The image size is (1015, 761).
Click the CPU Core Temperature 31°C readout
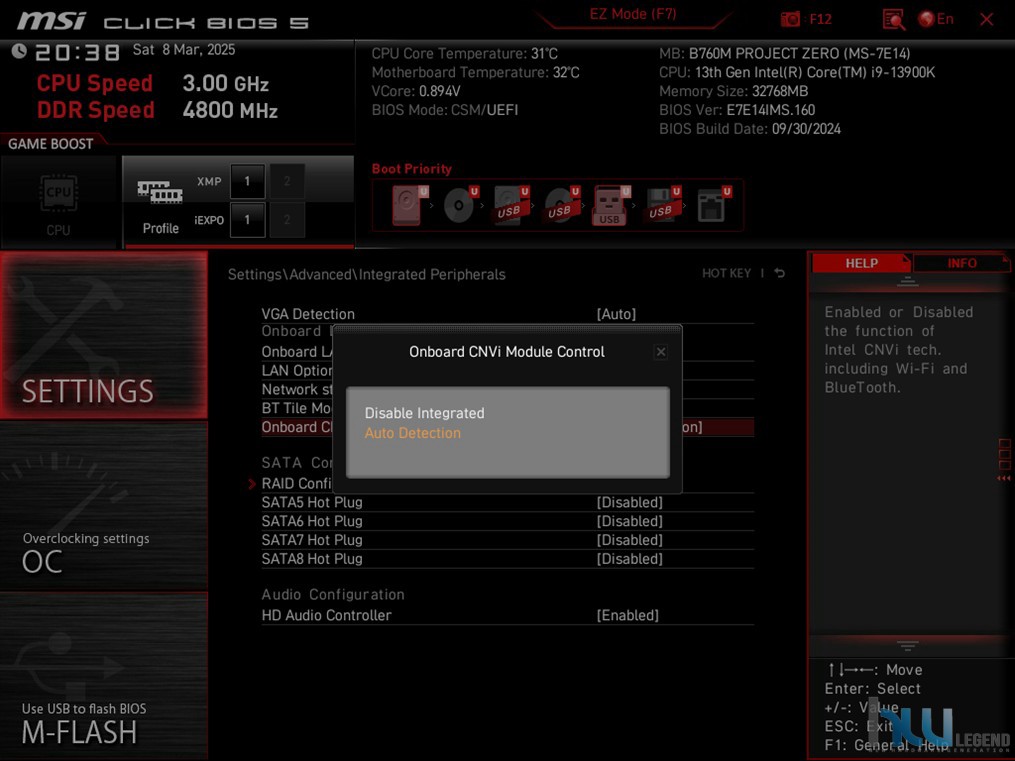(x=465, y=54)
